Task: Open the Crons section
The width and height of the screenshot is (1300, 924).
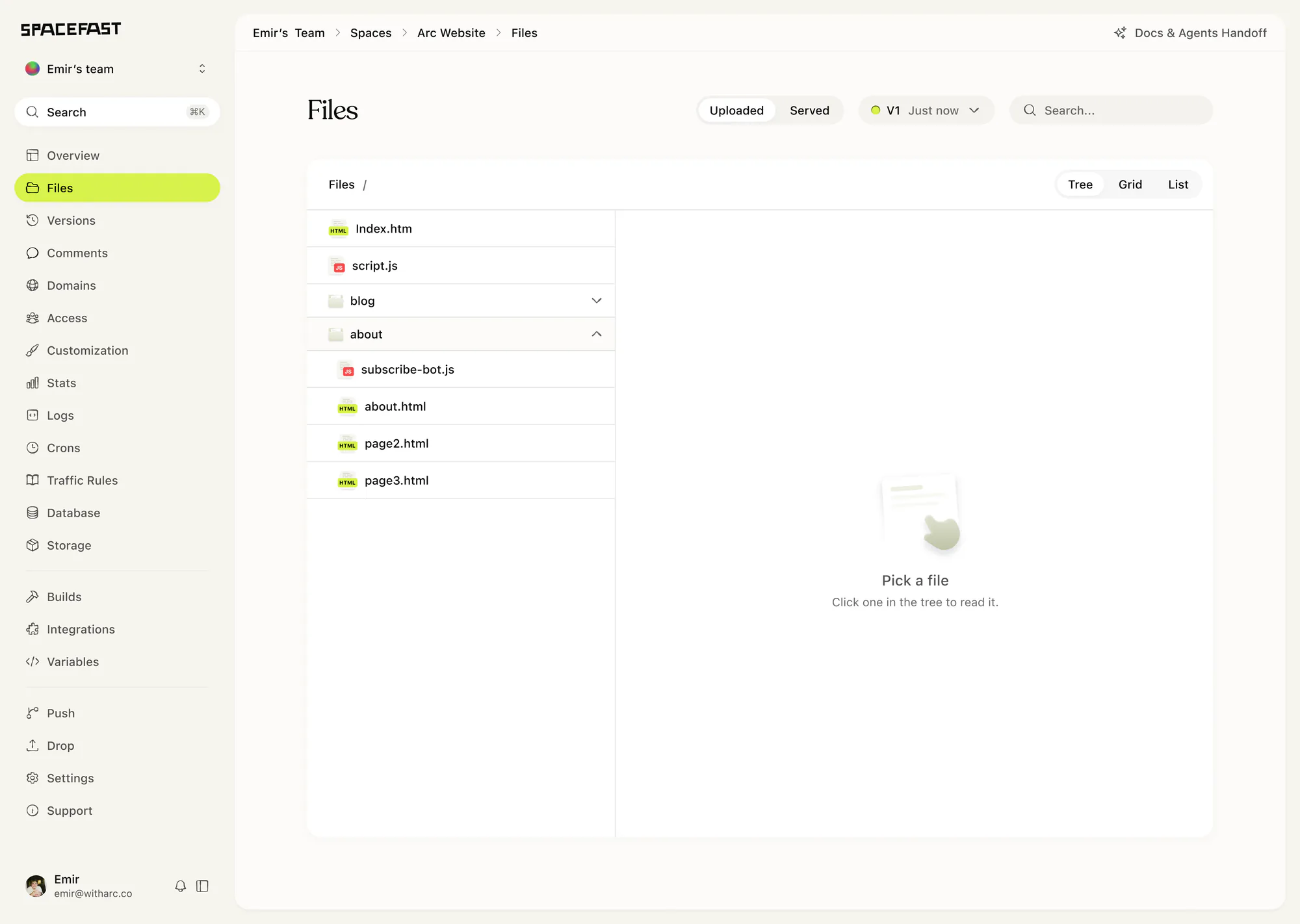Action: click(117, 448)
